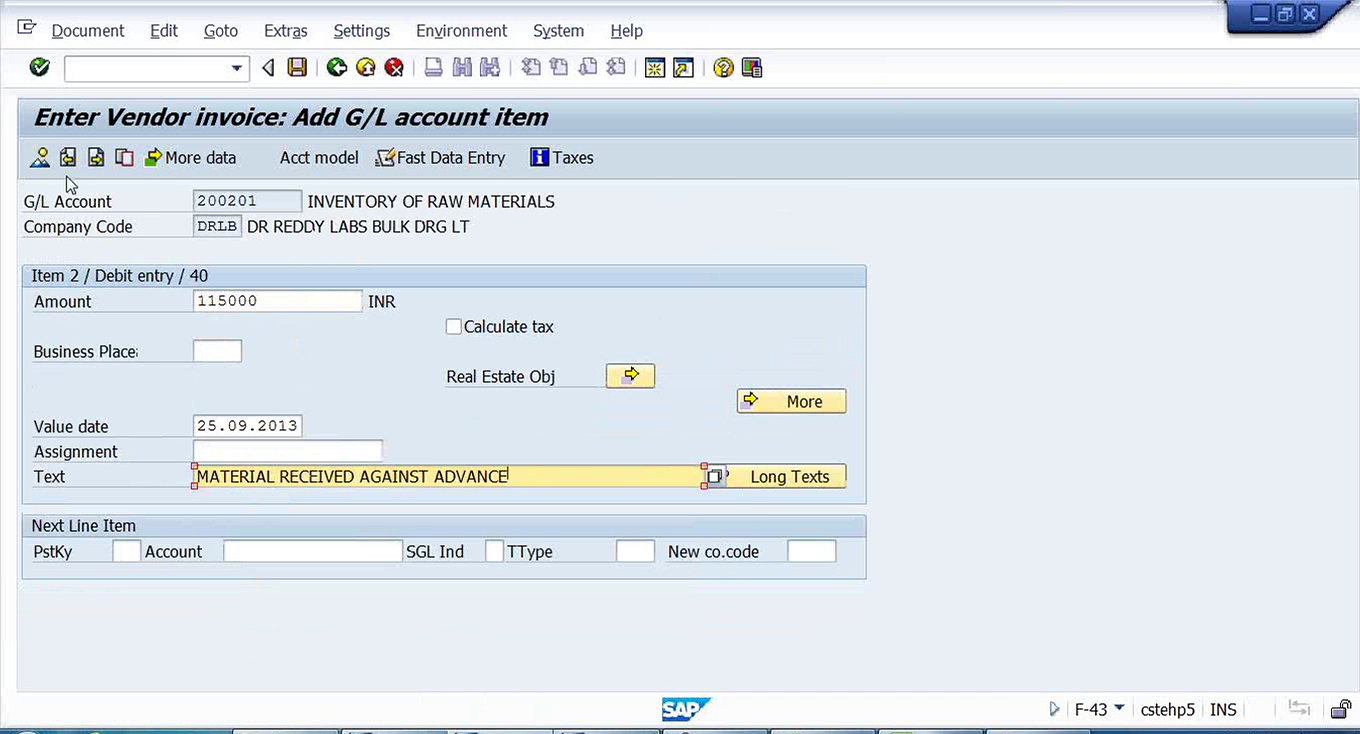
Task: Click the Value date field
Action: click(247, 426)
